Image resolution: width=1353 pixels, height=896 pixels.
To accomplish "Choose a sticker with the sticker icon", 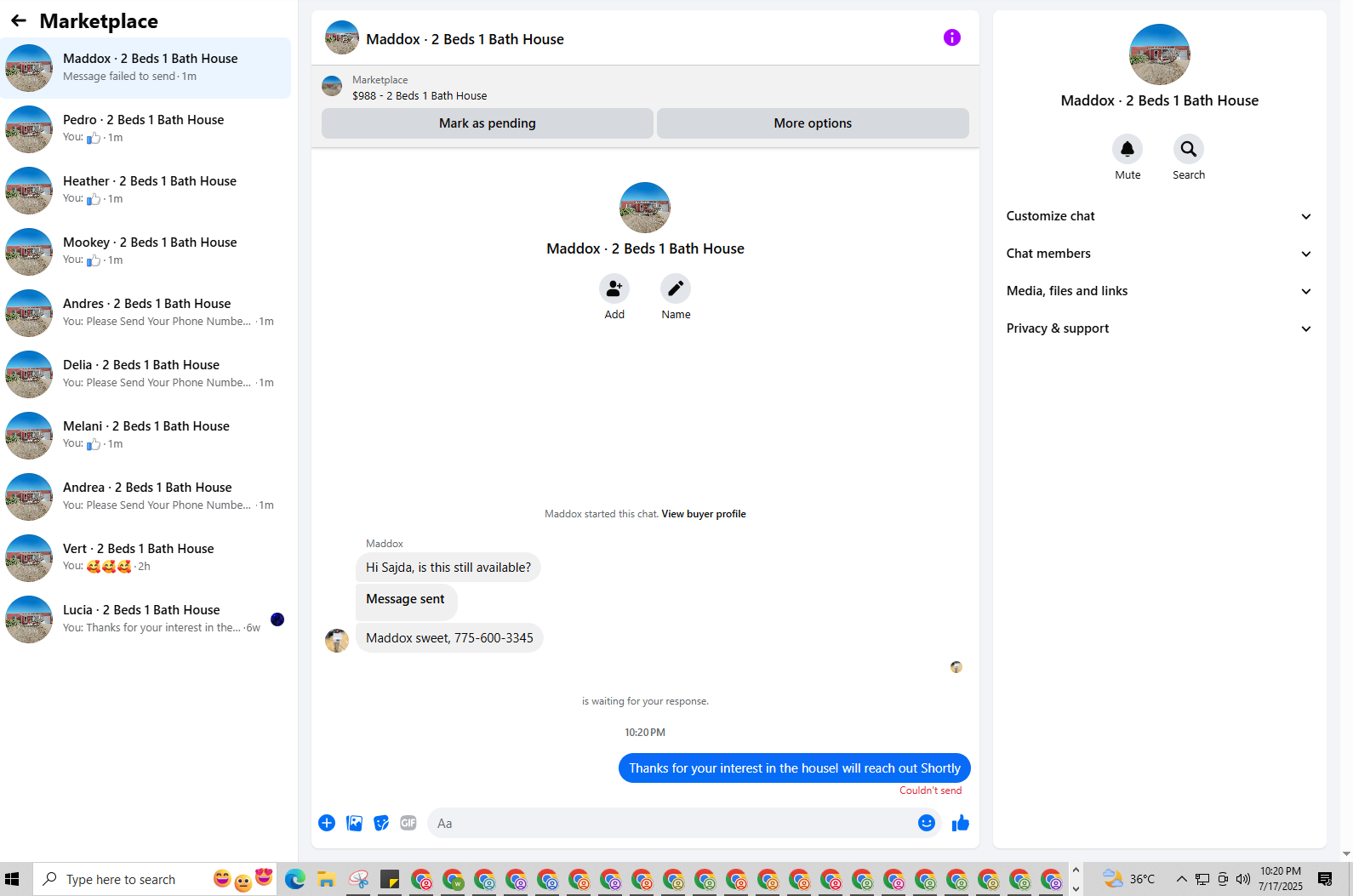I will tap(381, 823).
